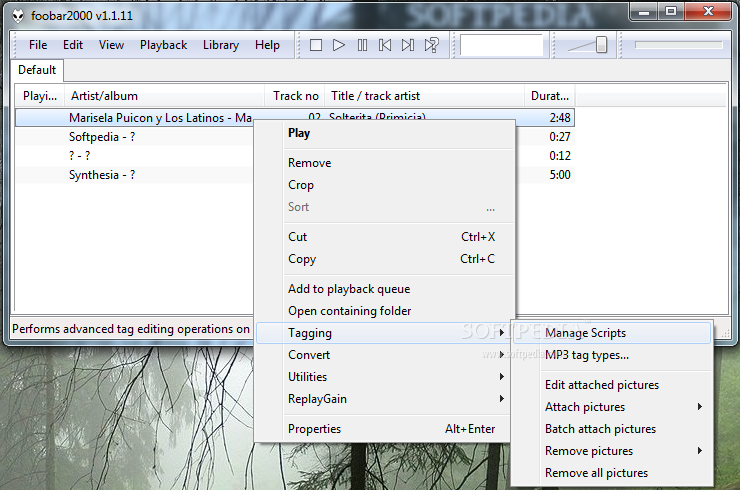Select the Default playlist tab

point(37,70)
